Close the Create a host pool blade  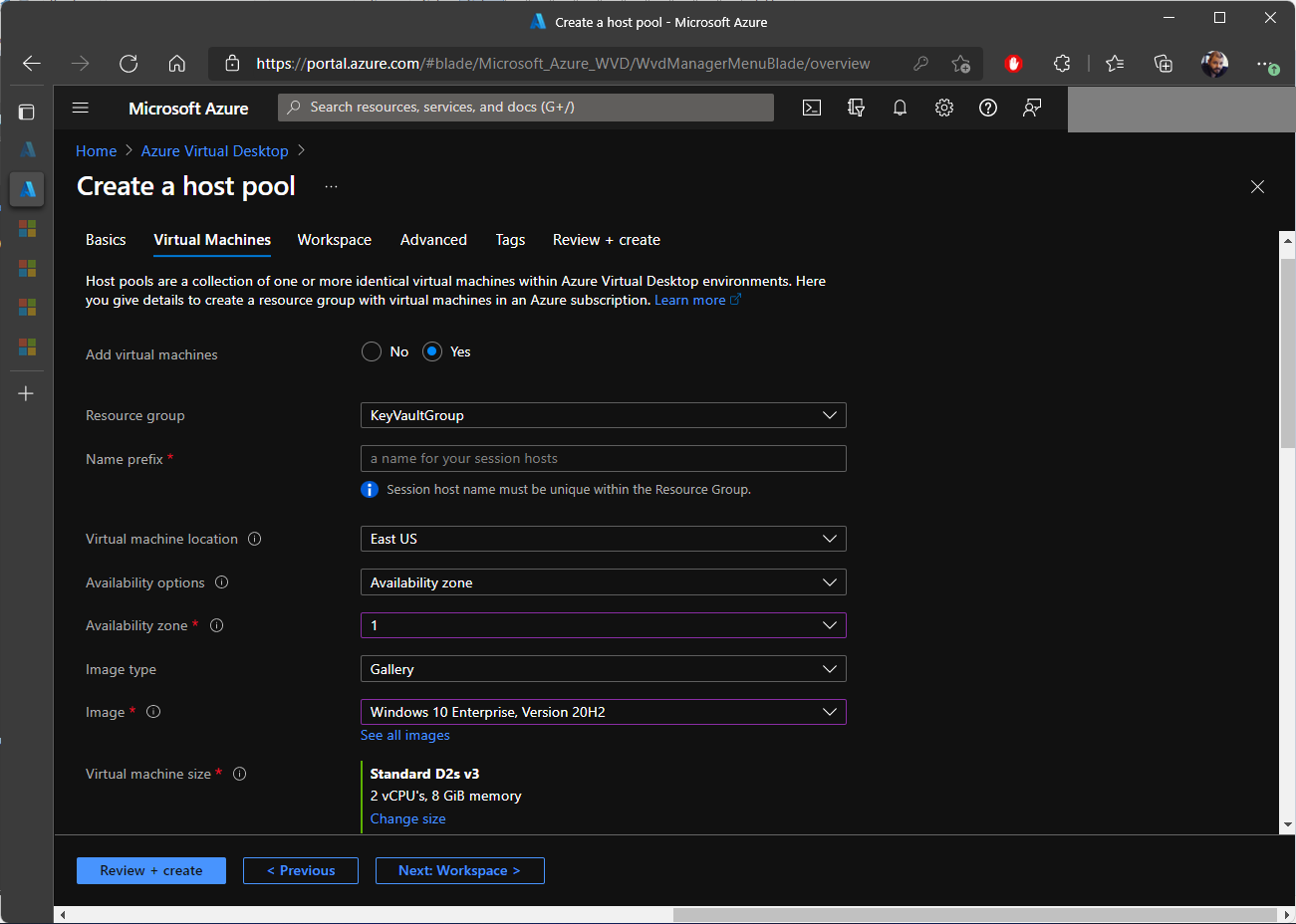tap(1257, 187)
